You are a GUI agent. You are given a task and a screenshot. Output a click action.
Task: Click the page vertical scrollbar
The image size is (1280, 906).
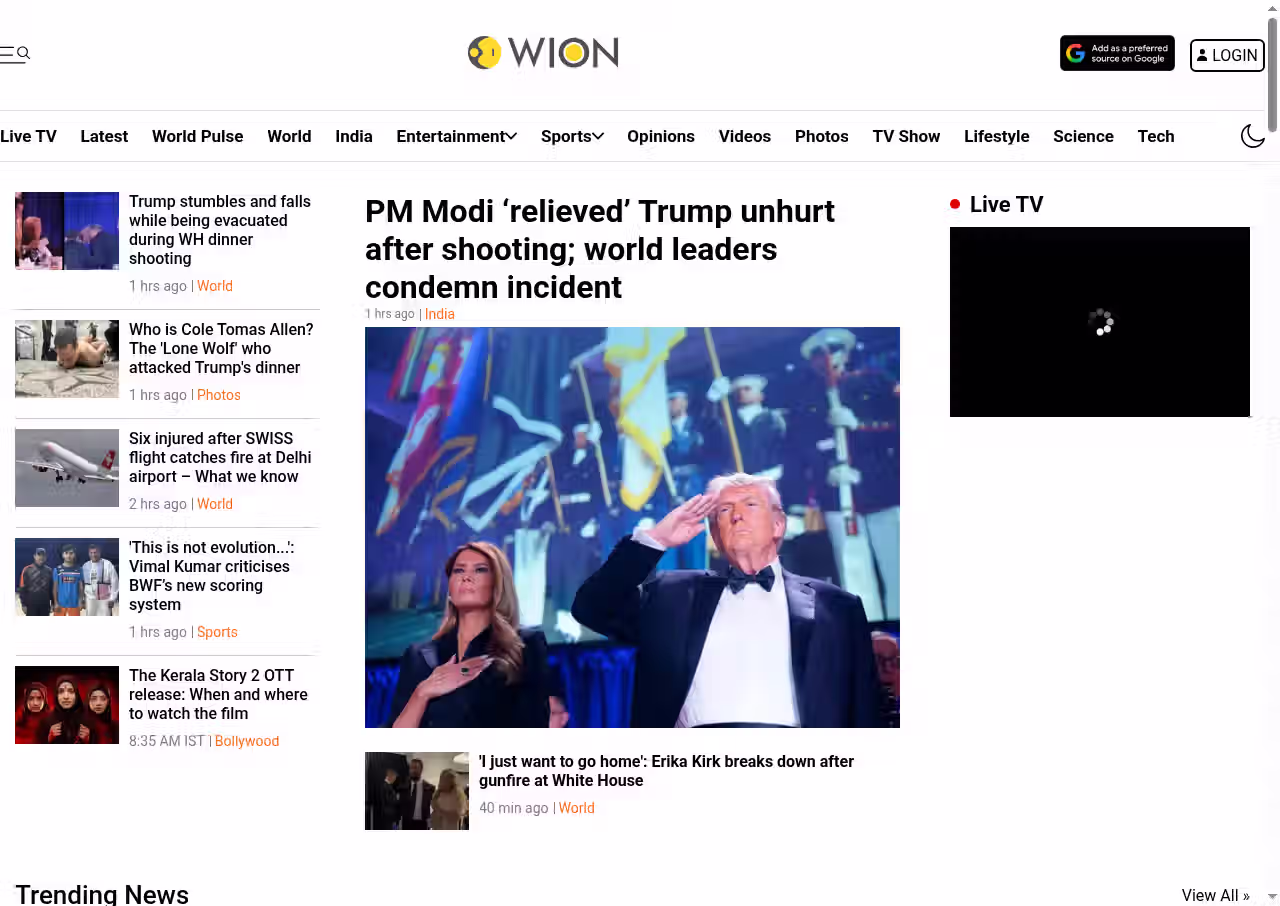1273,453
